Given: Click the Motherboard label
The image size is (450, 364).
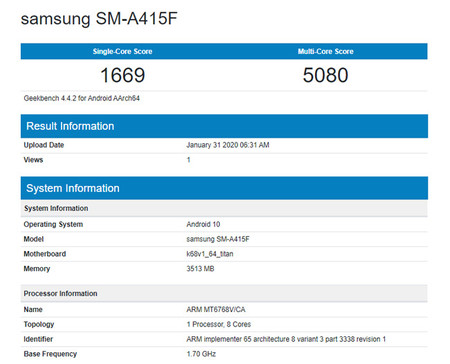Looking at the screenshot, I should pos(45,254).
